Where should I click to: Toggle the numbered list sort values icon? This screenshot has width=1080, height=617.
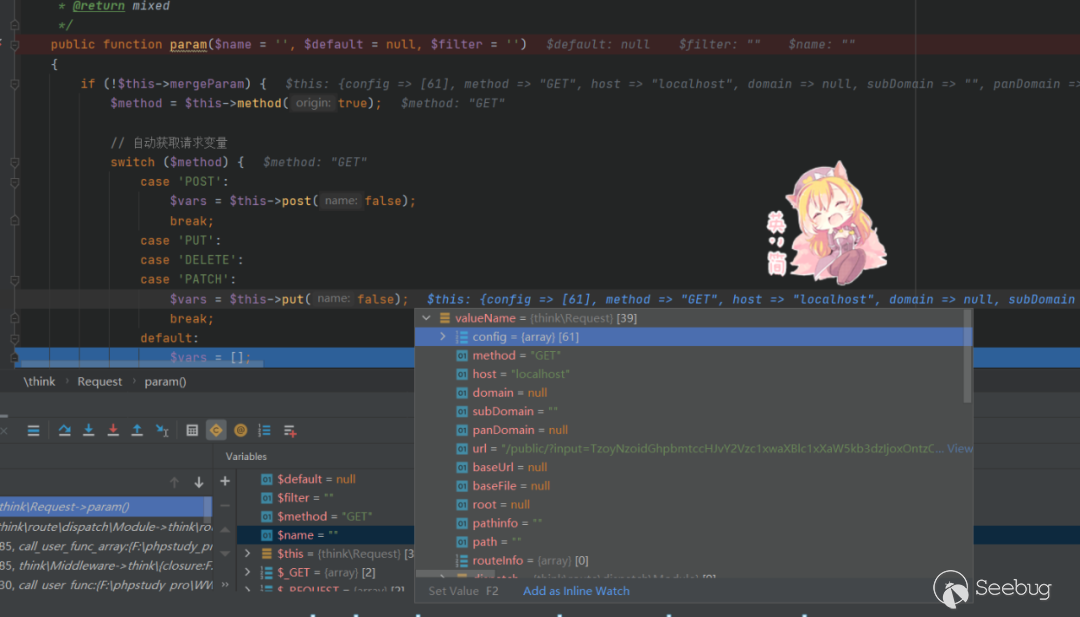pos(264,430)
